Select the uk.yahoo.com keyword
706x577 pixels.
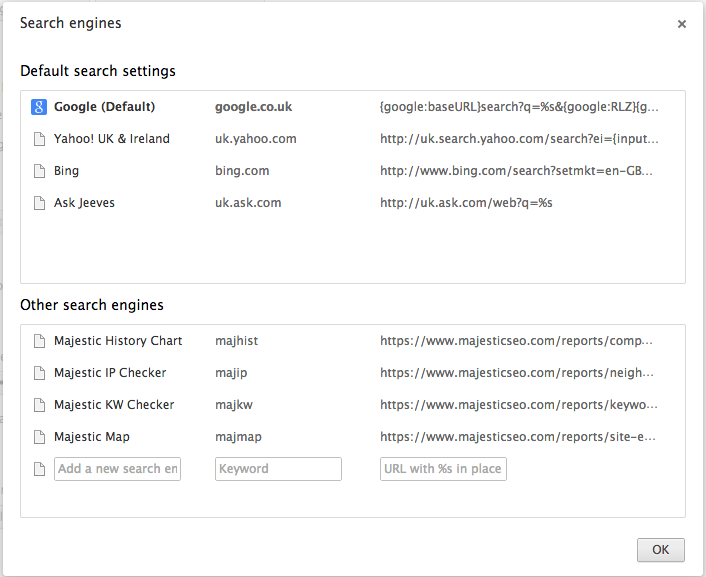tap(256, 139)
